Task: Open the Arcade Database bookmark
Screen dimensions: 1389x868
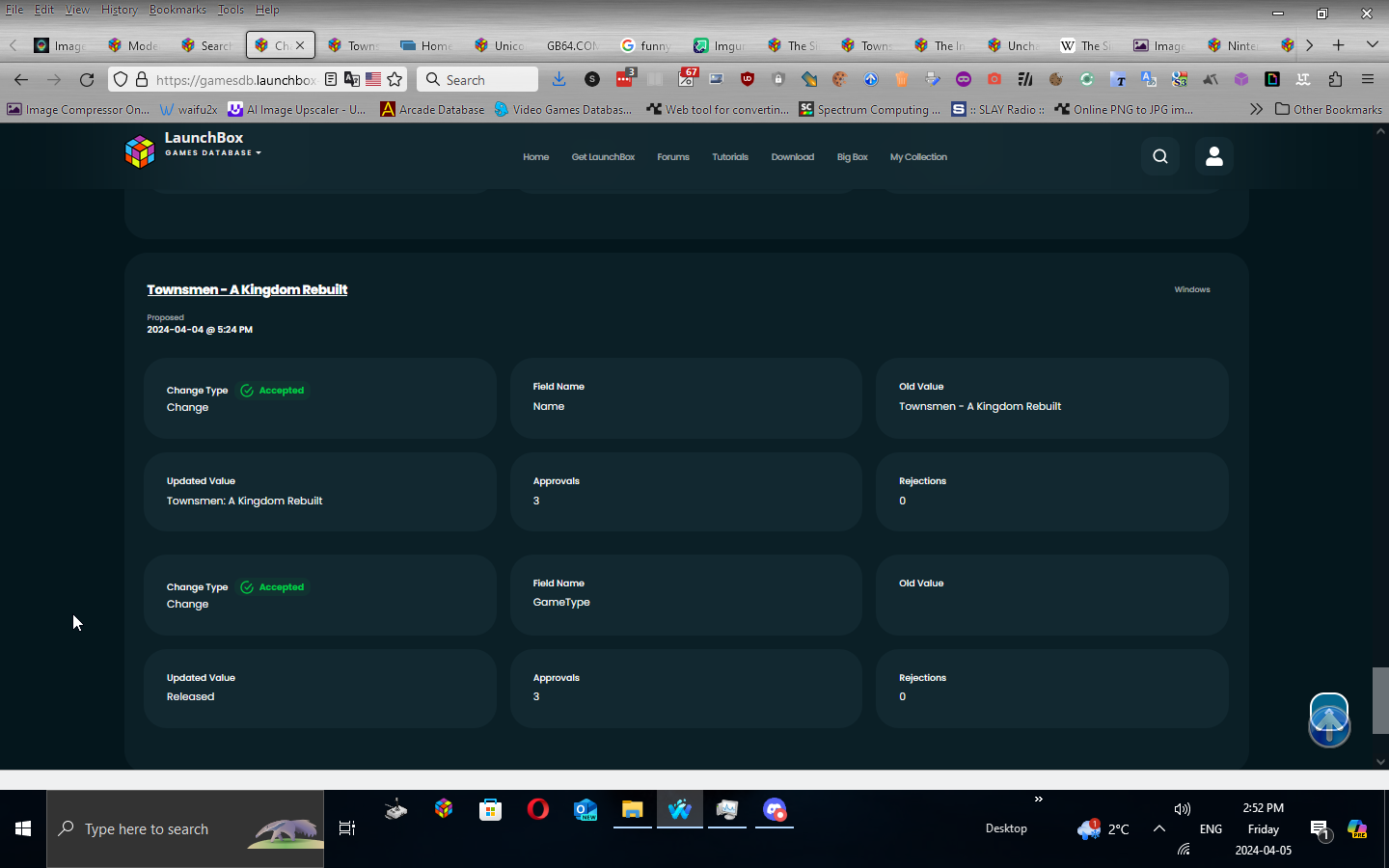Action: pos(432,110)
